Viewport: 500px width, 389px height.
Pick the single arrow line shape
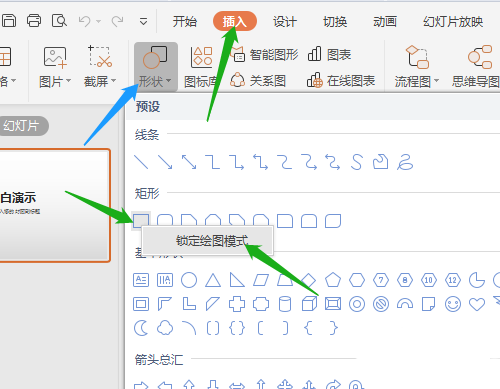[x=165, y=162]
